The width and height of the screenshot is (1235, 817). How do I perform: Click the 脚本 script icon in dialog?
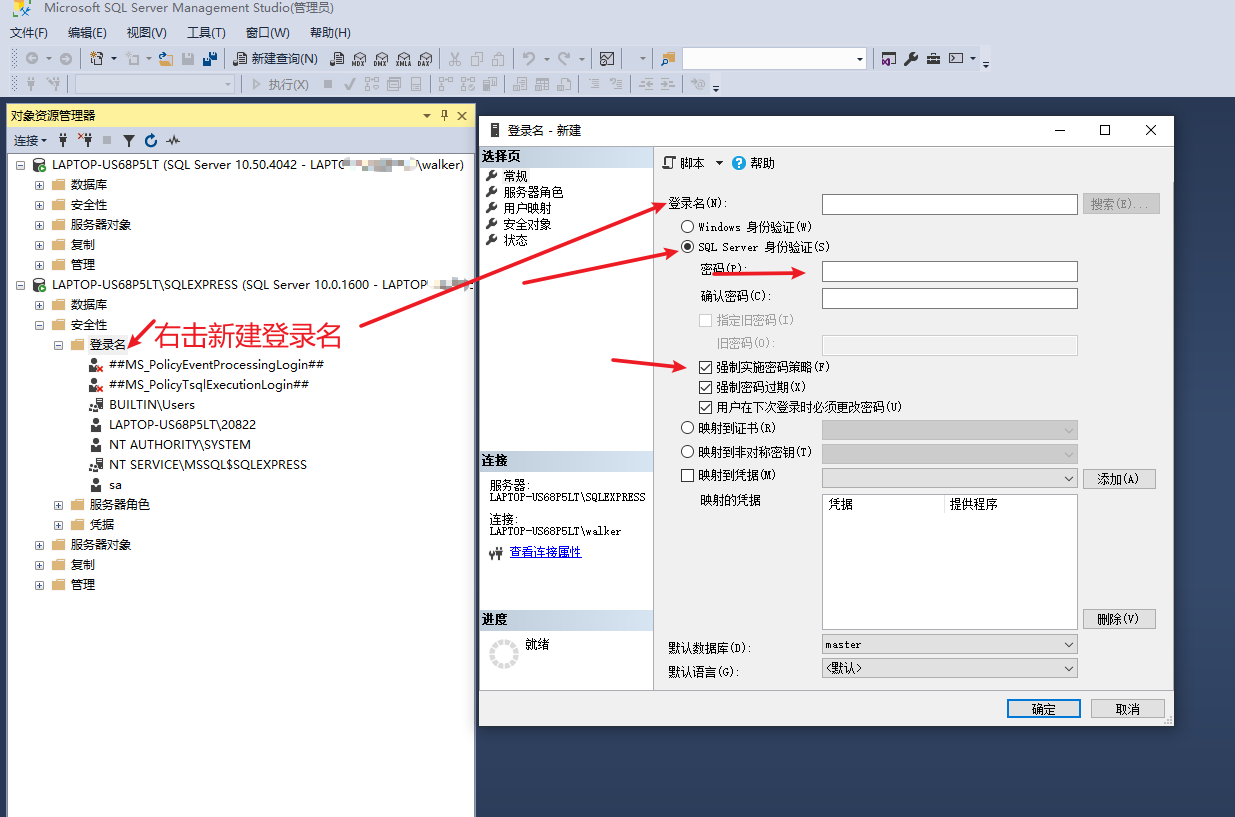[670, 163]
